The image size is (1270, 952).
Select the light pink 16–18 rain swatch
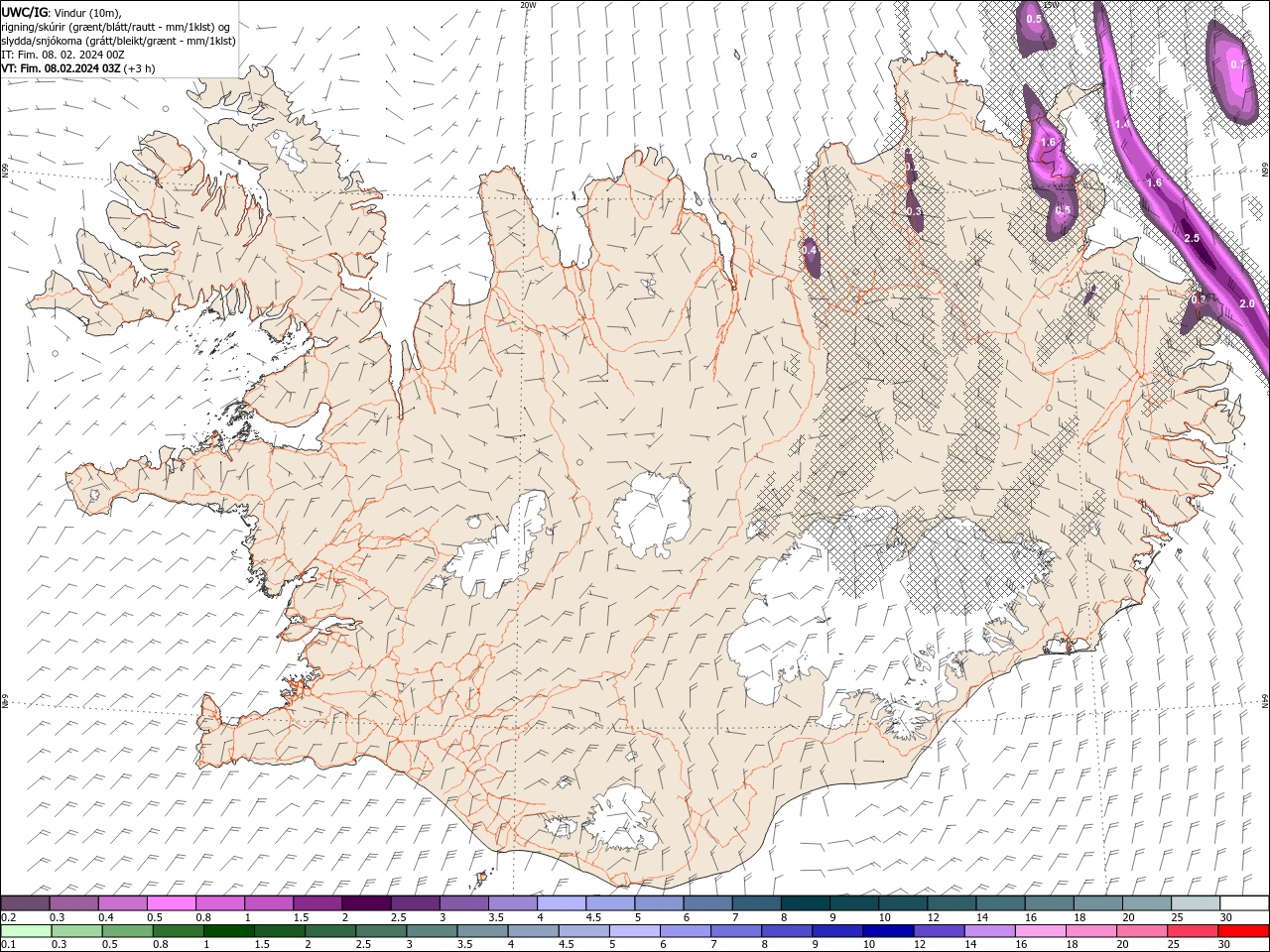[1040, 931]
